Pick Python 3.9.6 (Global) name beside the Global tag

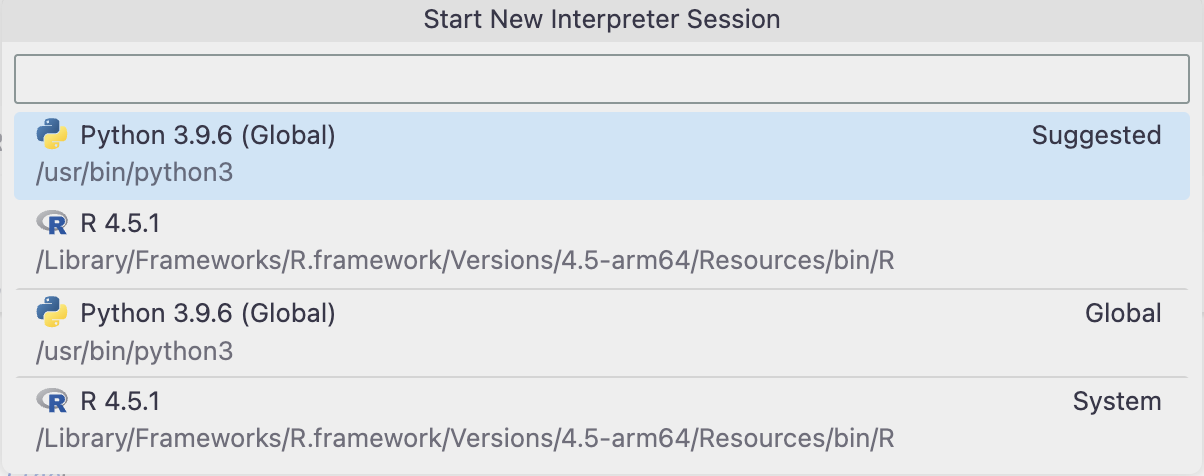click(208, 313)
